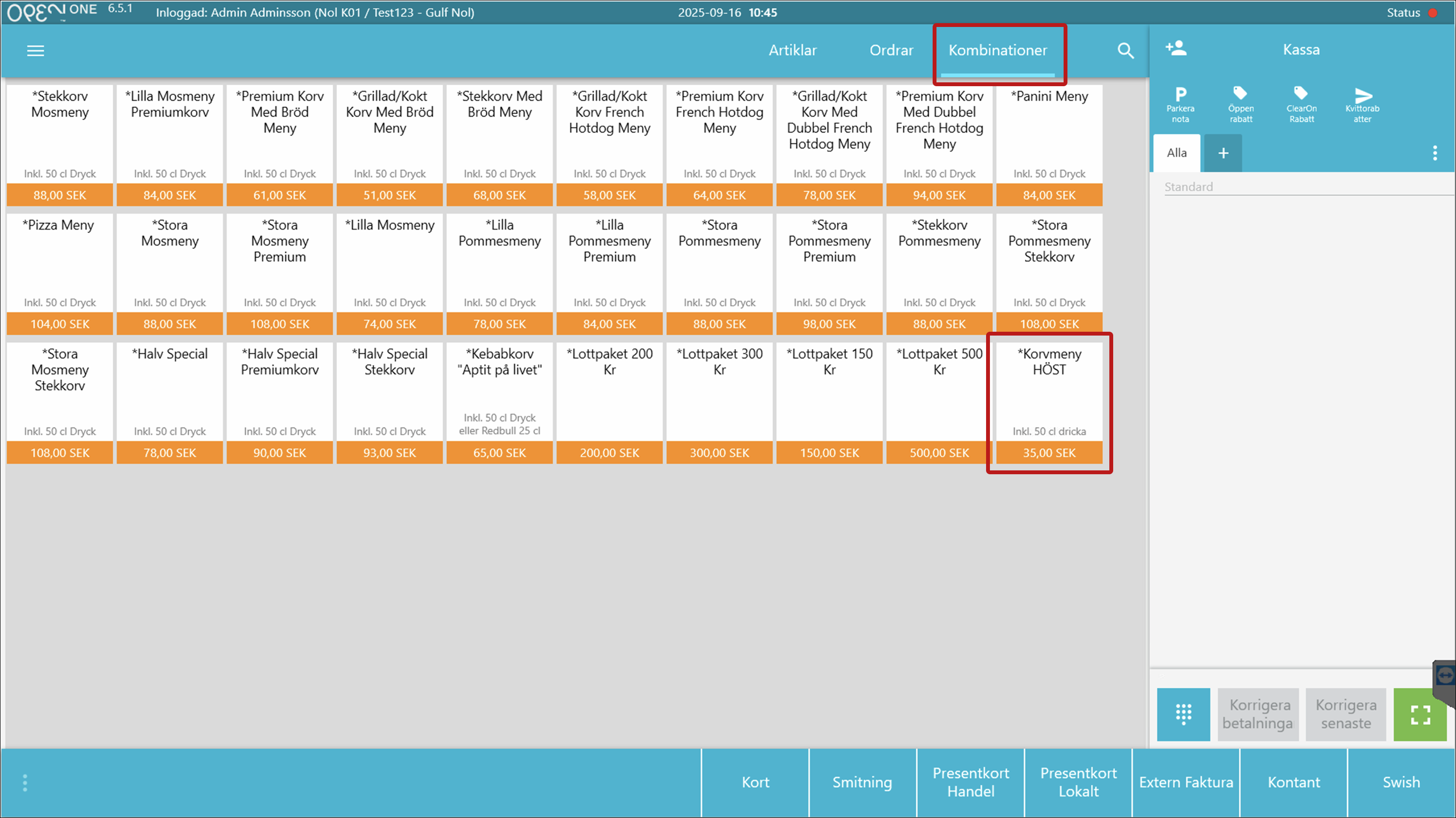The width and height of the screenshot is (1456, 818).
Task: Switch to the Artiklar tab
Action: [793, 50]
